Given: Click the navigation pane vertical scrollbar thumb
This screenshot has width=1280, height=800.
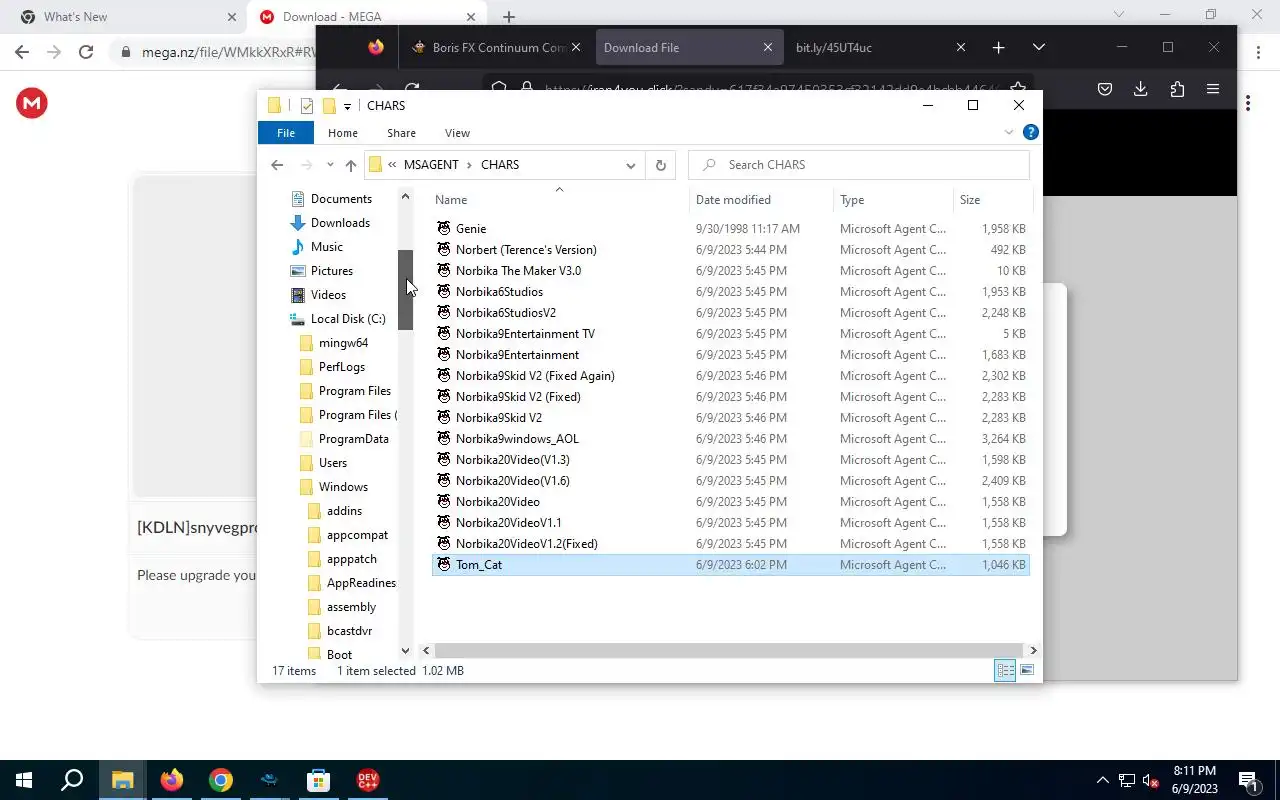Looking at the screenshot, I should (x=405, y=290).
